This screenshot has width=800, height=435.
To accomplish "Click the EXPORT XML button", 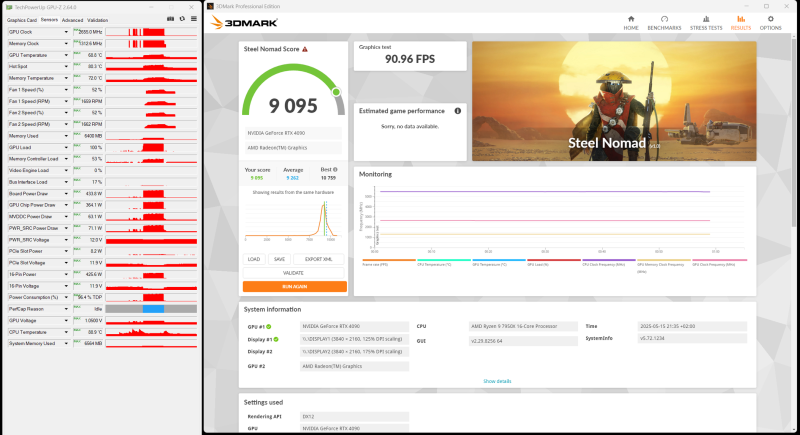I will [x=318, y=259].
